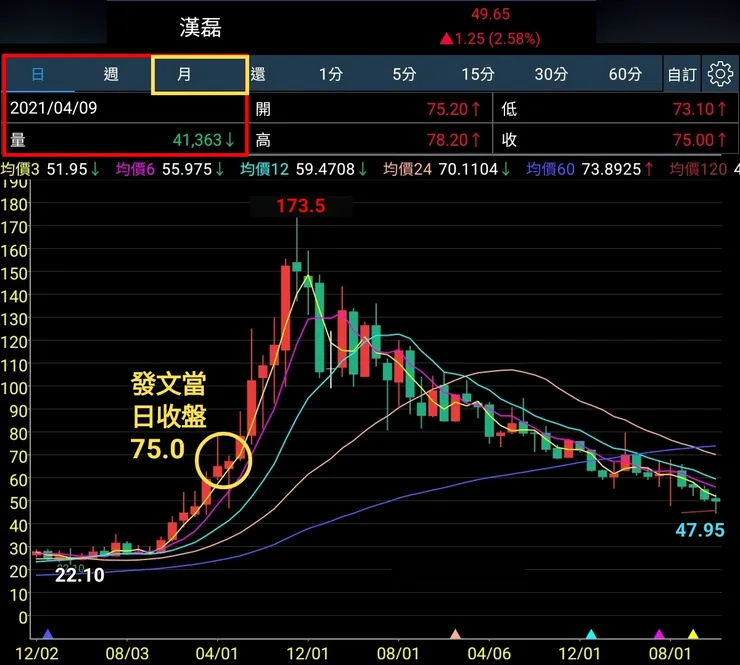Image resolution: width=740 pixels, height=665 pixels.
Task: Select the 1分 interval tab
Action: [330, 74]
